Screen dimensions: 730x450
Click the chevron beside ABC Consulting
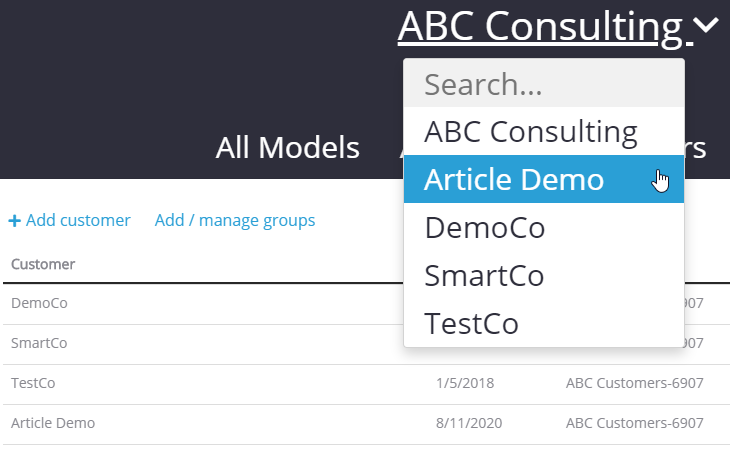706,25
